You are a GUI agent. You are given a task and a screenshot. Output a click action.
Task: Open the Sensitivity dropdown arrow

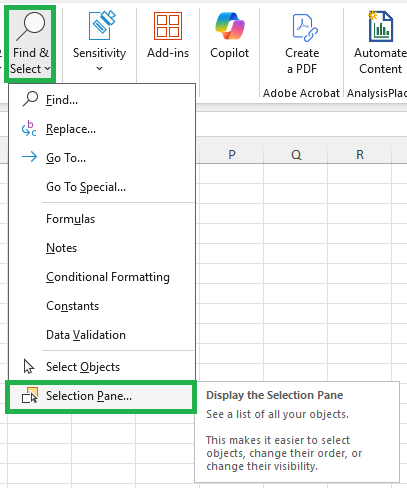[x=99, y=69]
